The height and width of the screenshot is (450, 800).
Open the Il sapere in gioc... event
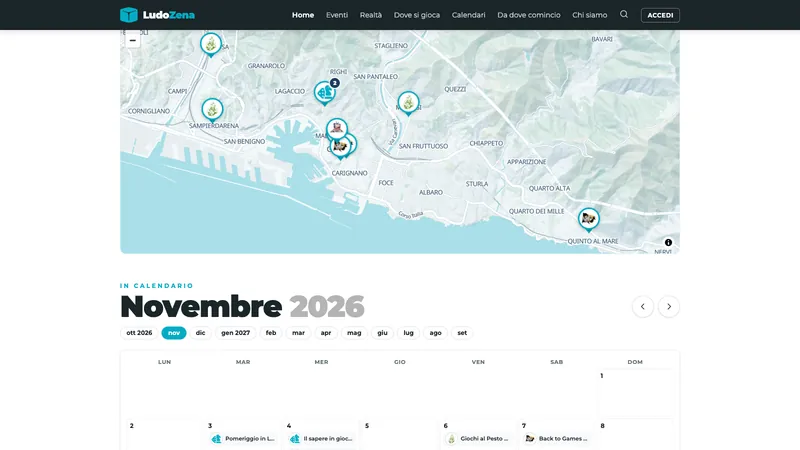point(322,439)
